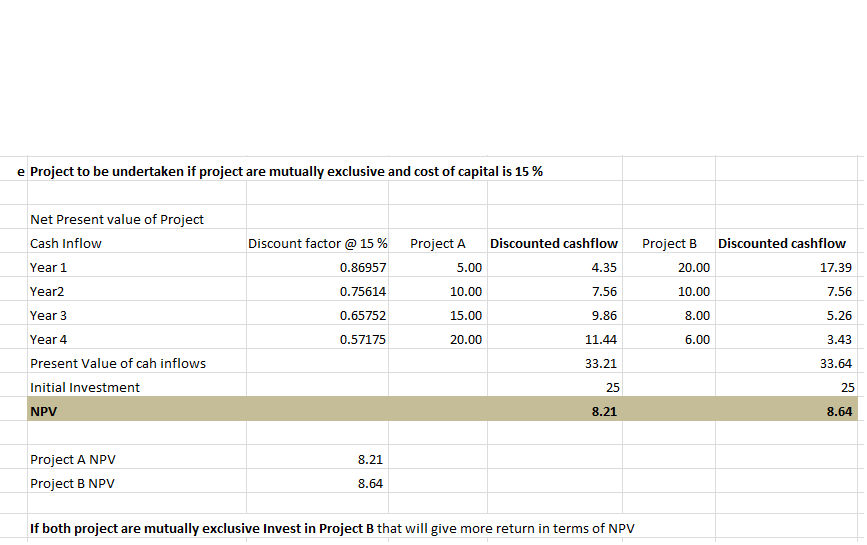The width and height of the screenshot is (867, 545).
Task: Select the shaded NPV value 8.21
Action: (604, 409)
